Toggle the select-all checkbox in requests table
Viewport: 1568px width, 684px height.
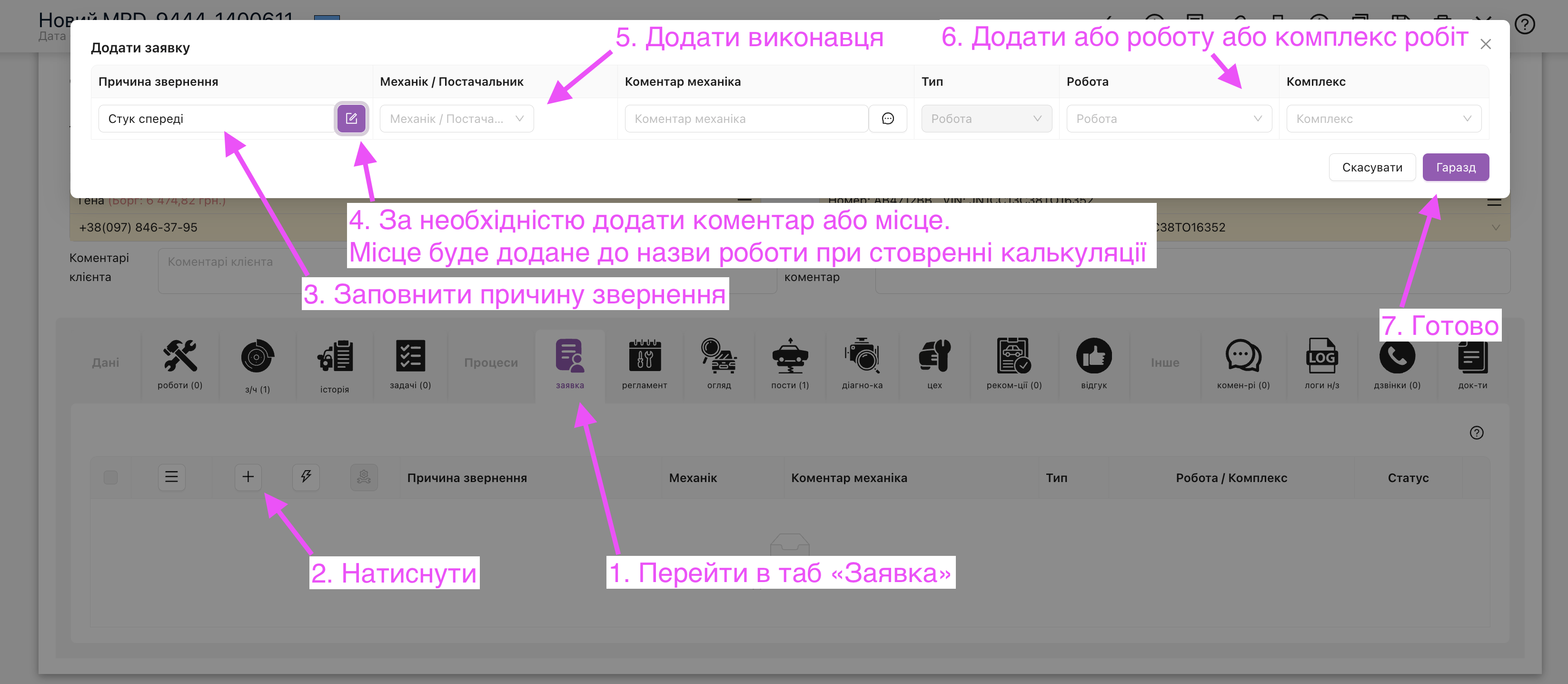pyautogui.click(x=111, y=478)
